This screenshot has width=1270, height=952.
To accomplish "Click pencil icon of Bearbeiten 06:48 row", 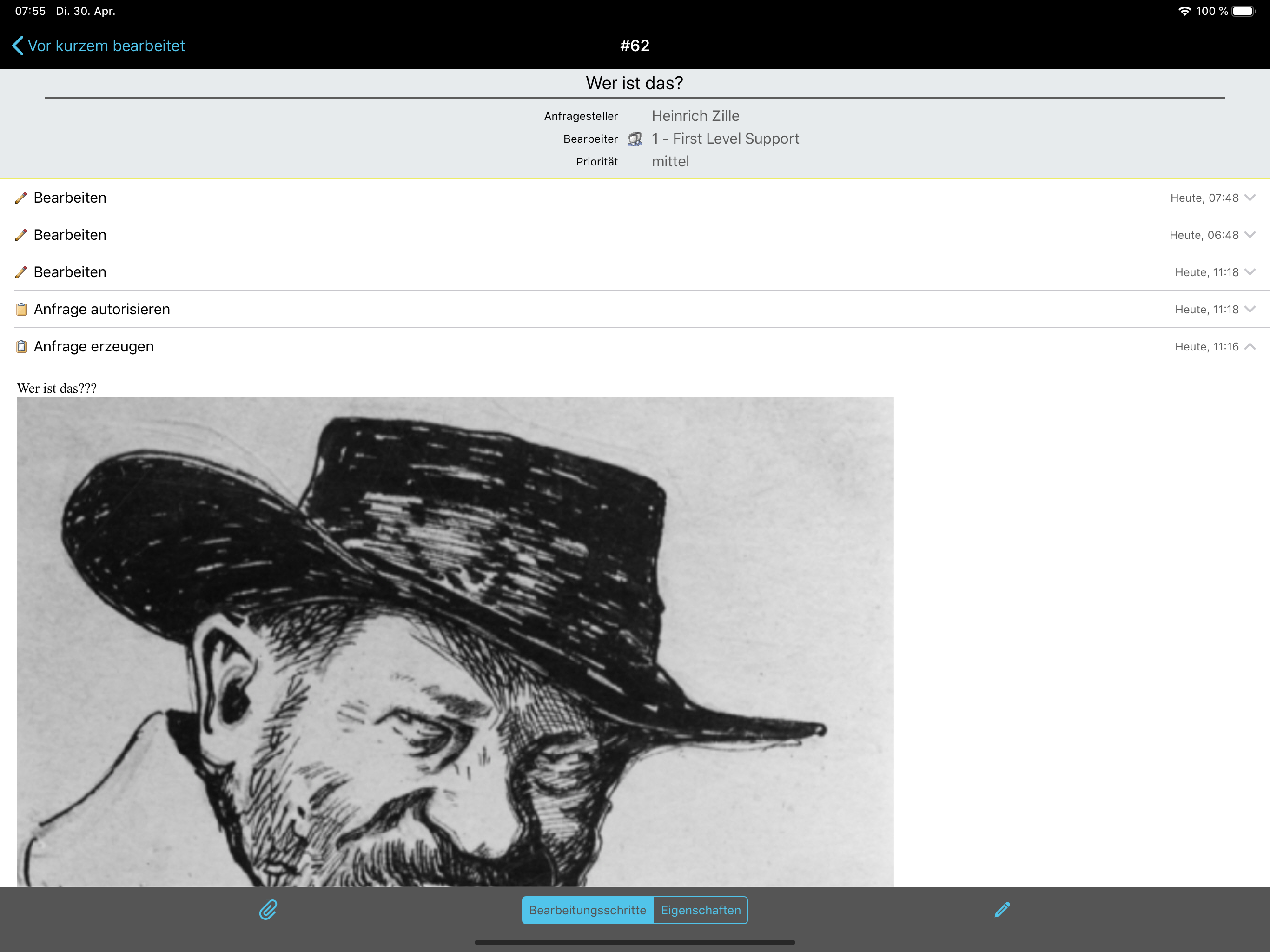I will click(x=20, y=235).
